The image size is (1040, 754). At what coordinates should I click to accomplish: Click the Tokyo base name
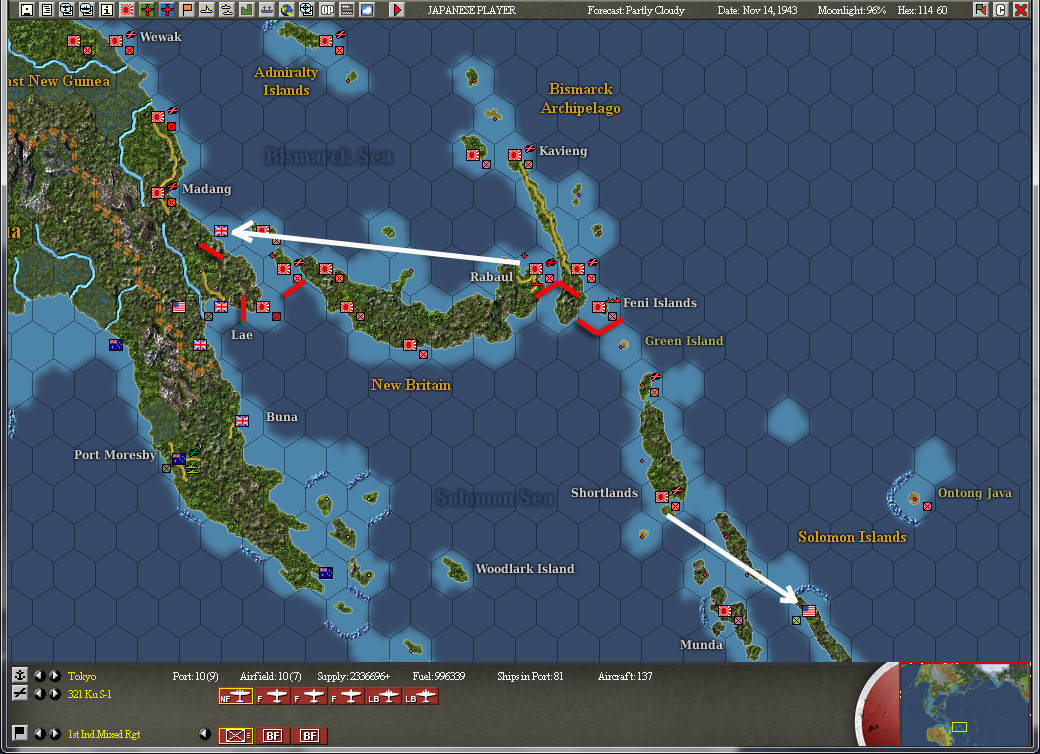[x=82, y=676]
